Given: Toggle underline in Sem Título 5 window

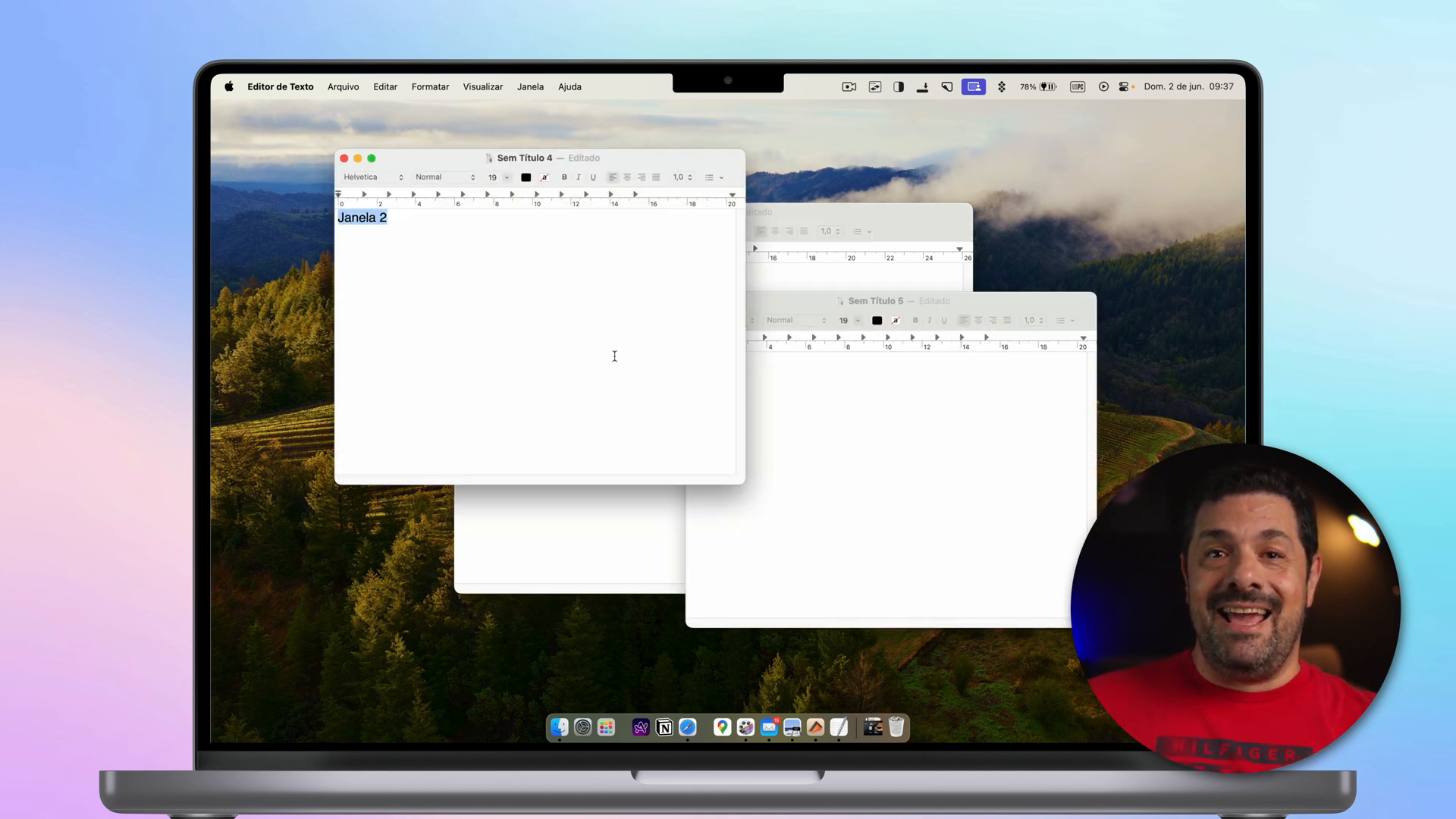Looking at the screenshot, I should click(x=944, y=321).
